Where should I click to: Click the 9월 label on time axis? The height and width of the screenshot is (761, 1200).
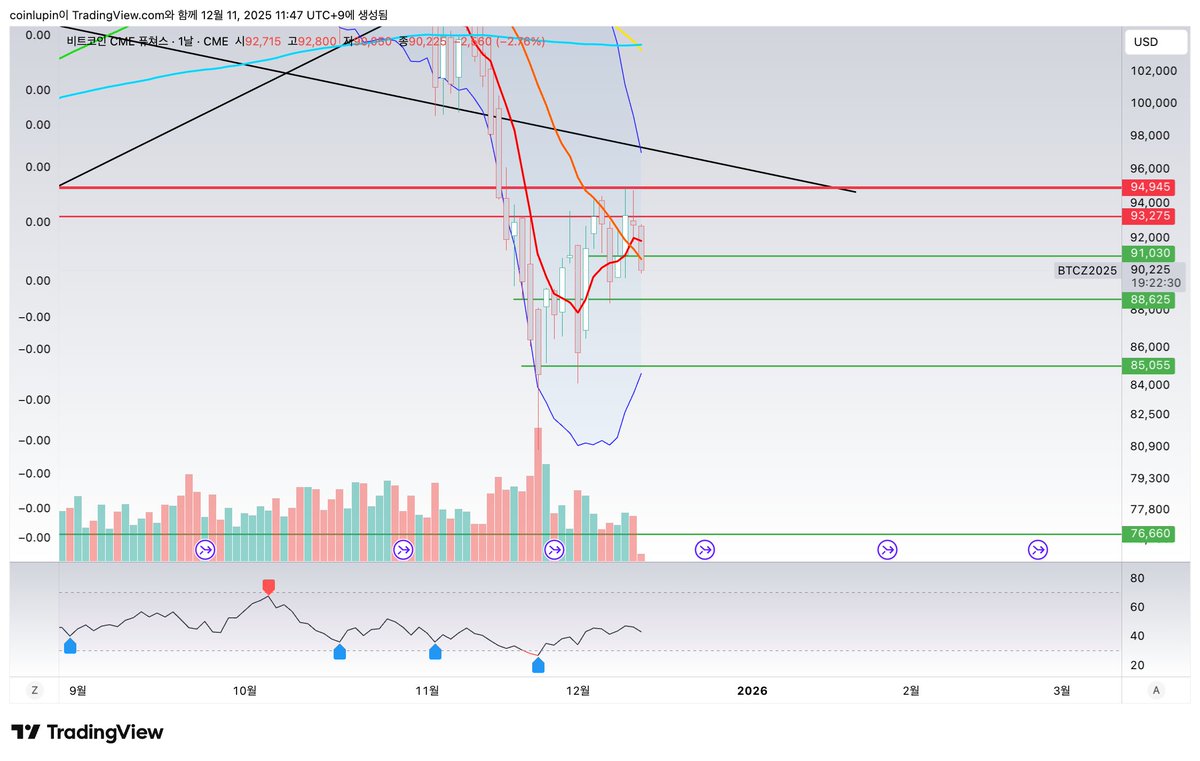point(78,690)
